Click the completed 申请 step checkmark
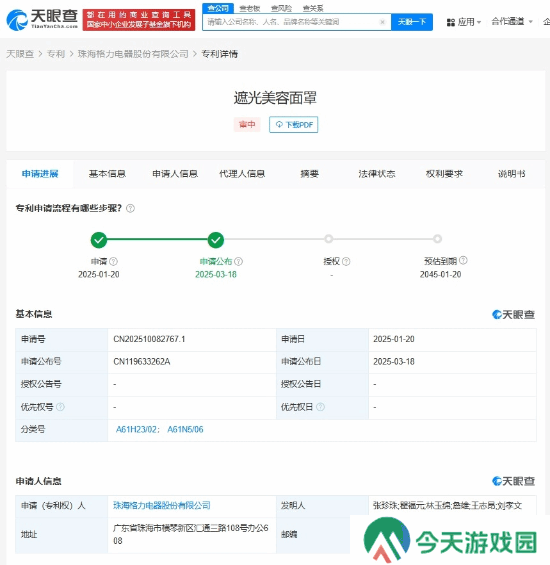The width and height of the screenshot is (550, 565). pyautogui.click(x=99, y=240)
